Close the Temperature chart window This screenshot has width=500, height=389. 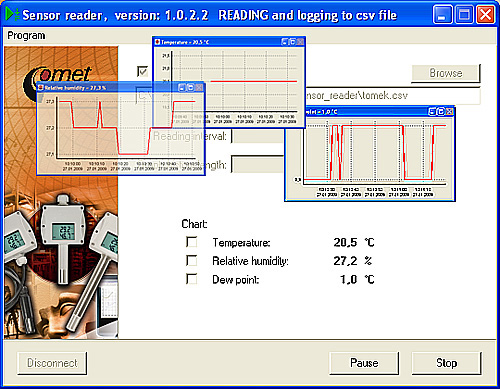coord(300,42)
